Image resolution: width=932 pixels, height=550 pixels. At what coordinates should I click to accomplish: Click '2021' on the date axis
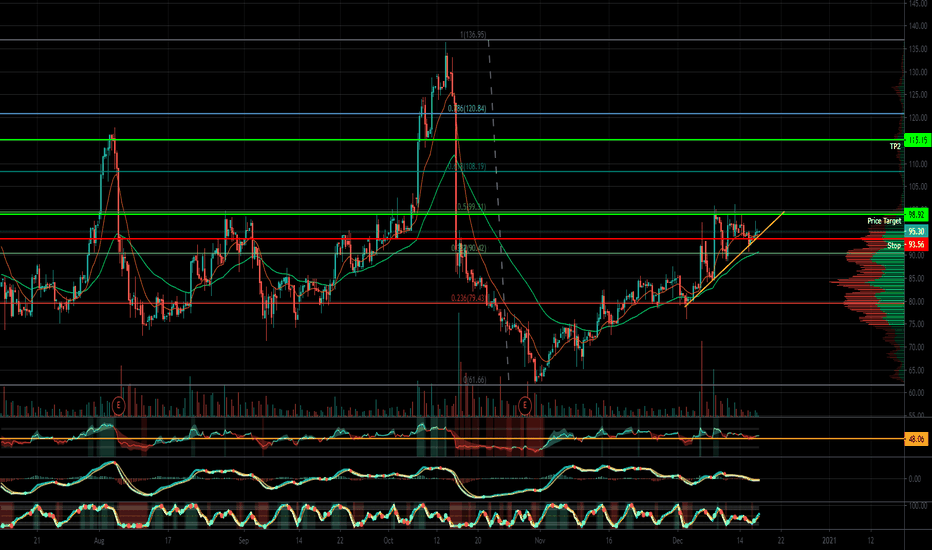point(830,541)
